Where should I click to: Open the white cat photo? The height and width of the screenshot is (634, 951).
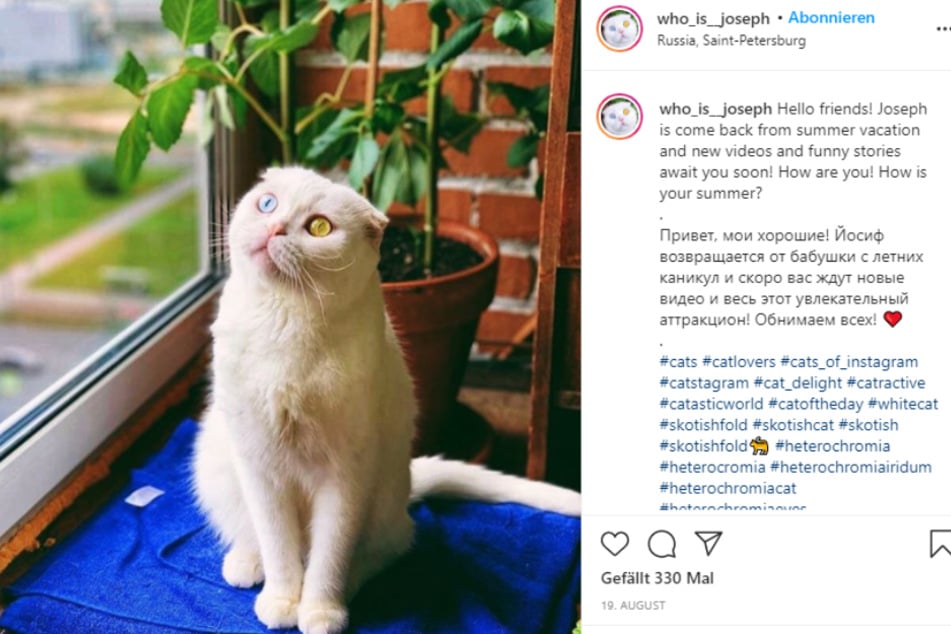click(290, 317)
